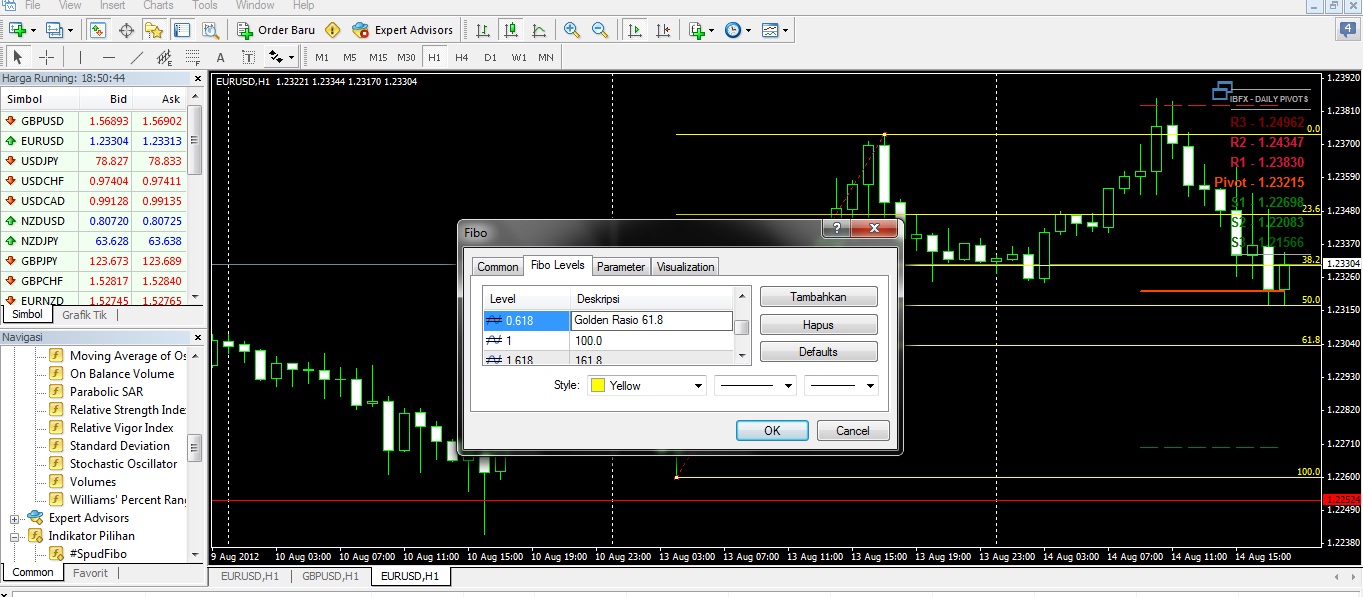
Task: Switch to Grafik Tik tab
Action: [x=84, y=314]
